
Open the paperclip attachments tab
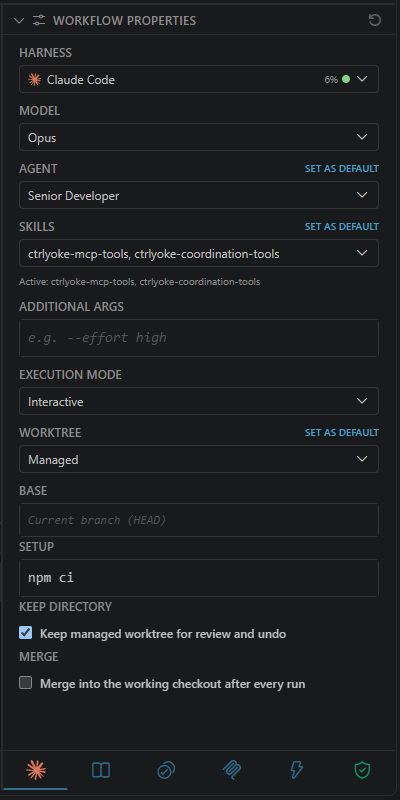point(231,770)
